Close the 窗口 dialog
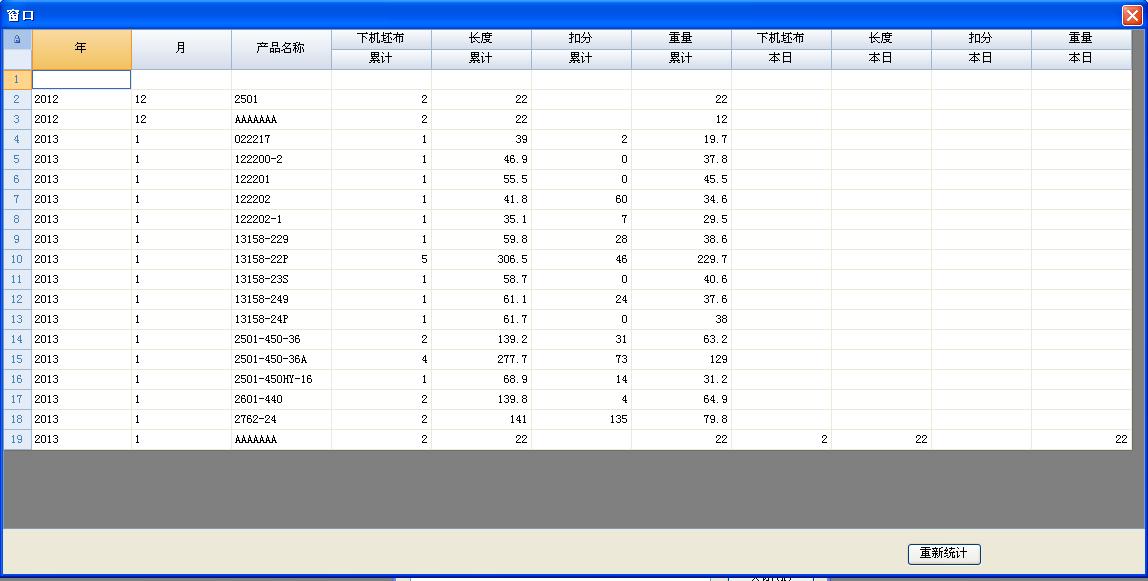 tap(1132, 15)
